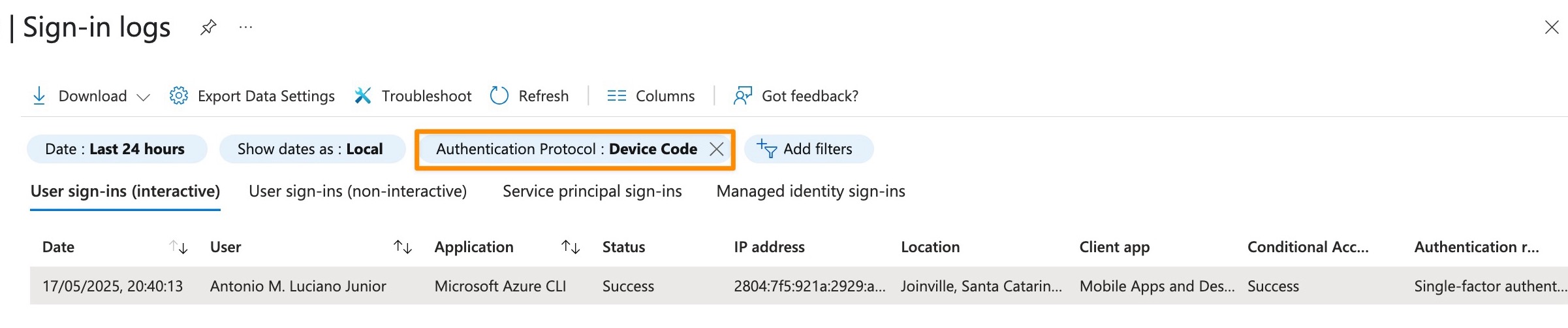Pin the Sign-in logs blade
Viewport: 1568px width, 328px height.
click(208, 27)
